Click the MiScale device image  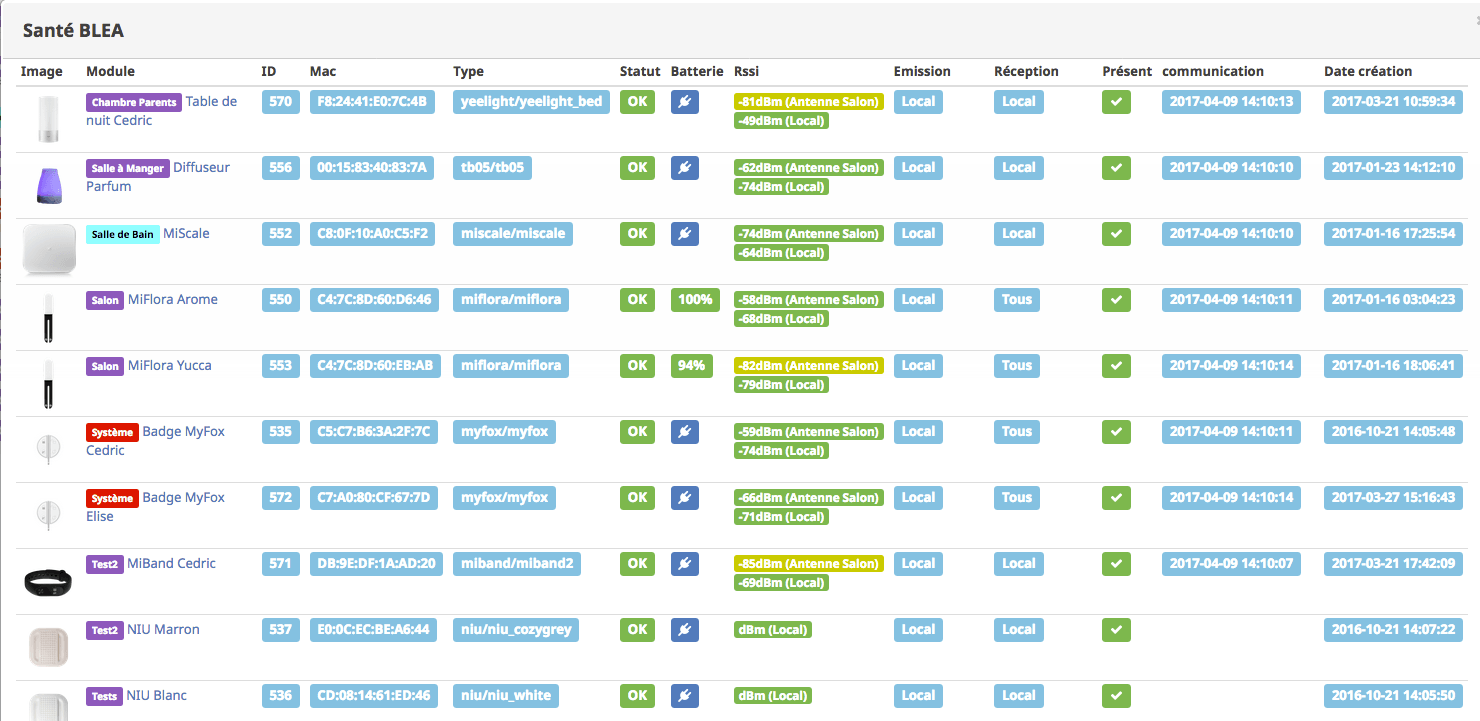click(50, 249)
